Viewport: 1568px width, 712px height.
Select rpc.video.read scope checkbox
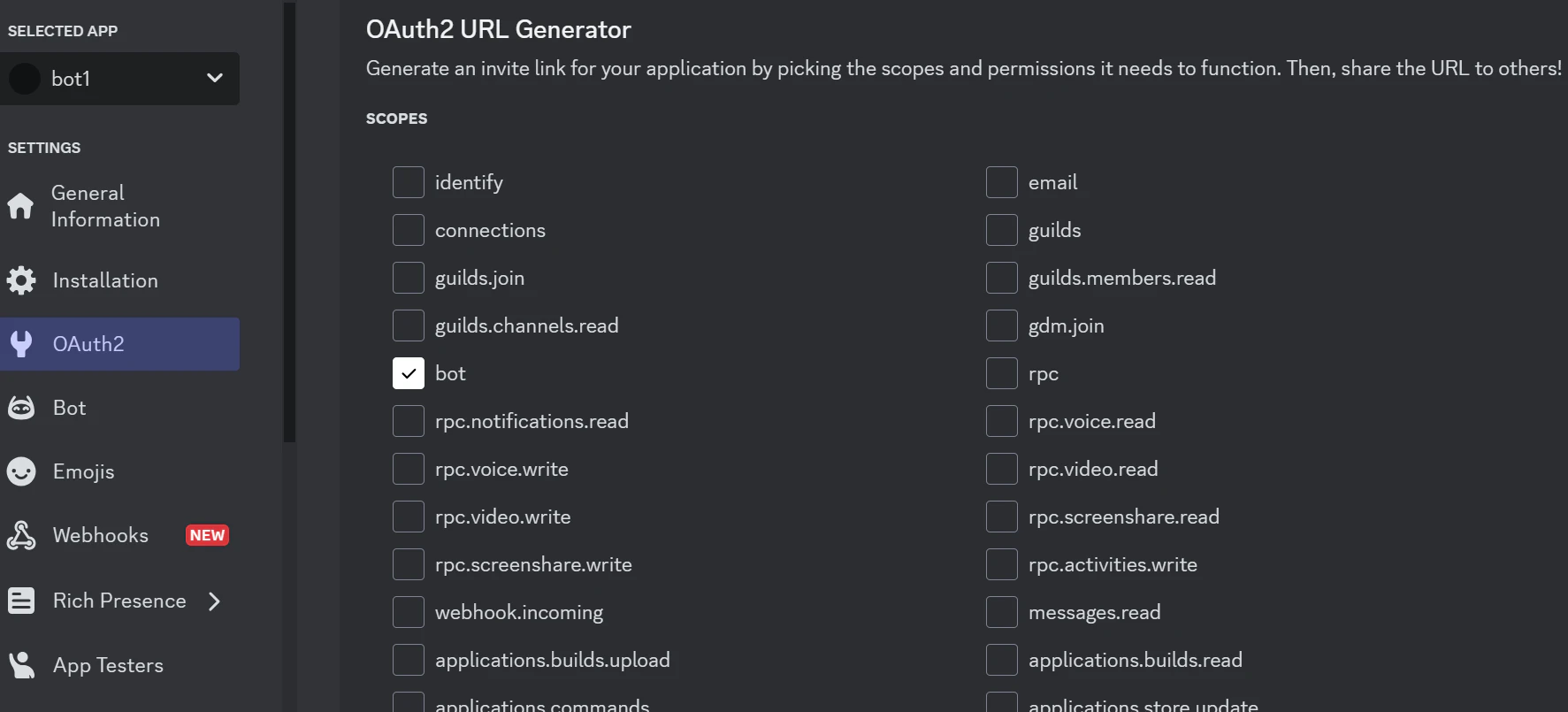1002,469
